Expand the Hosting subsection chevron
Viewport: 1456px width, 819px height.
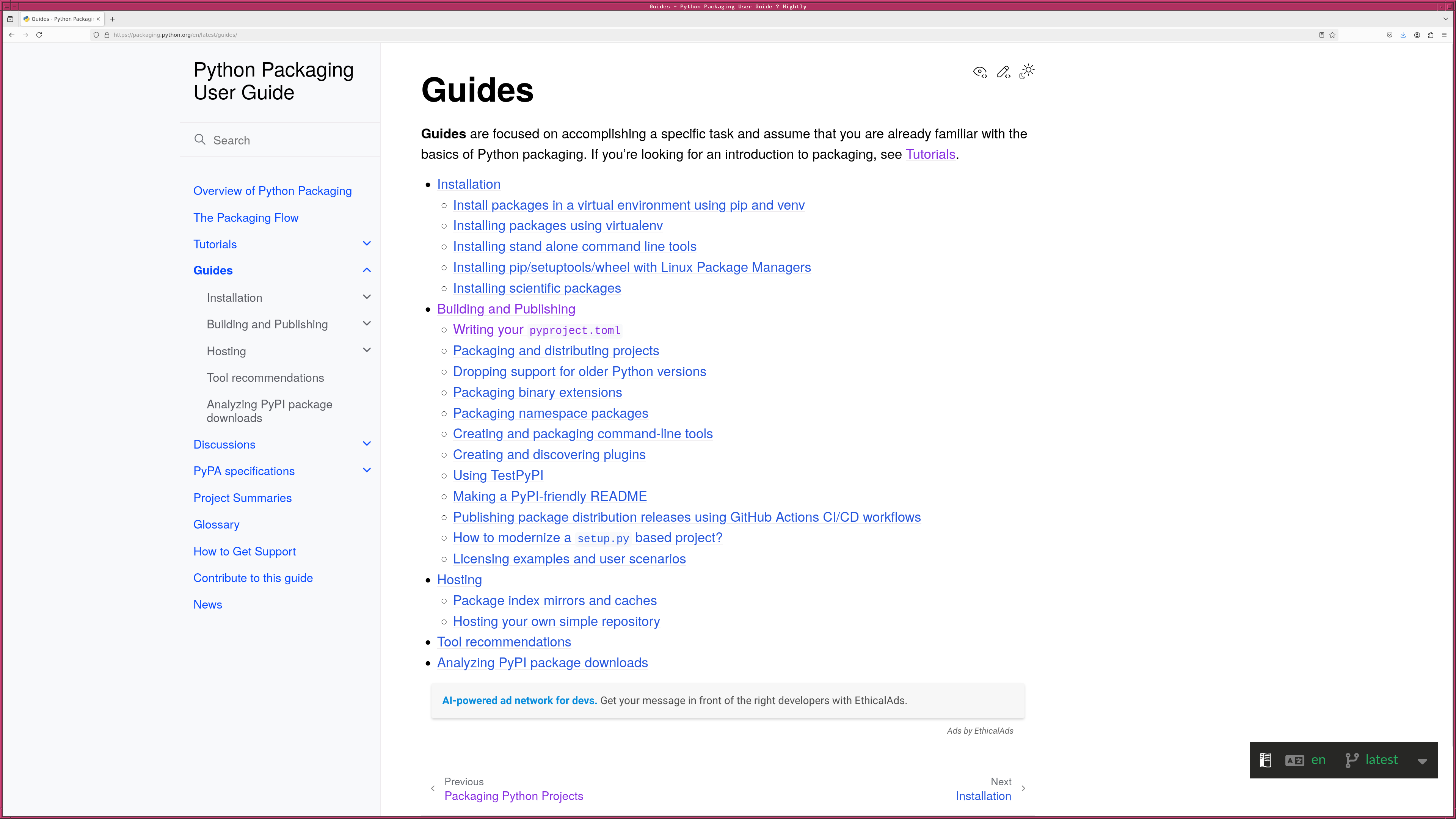pos(366,350)
